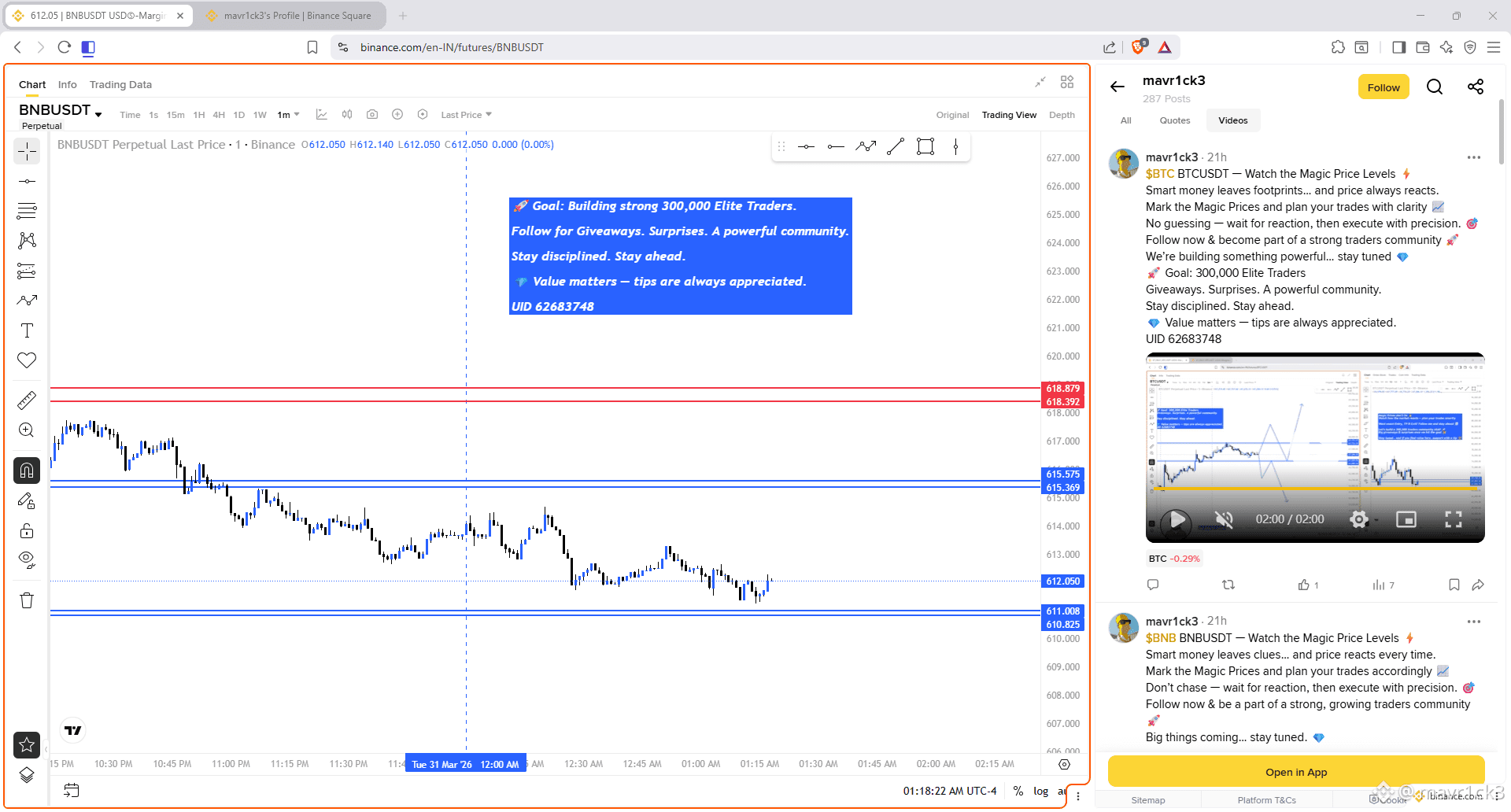Pick rectangle shape in floating drawing toolbar
Viewport: 1511px width, 812px height.
925,146
